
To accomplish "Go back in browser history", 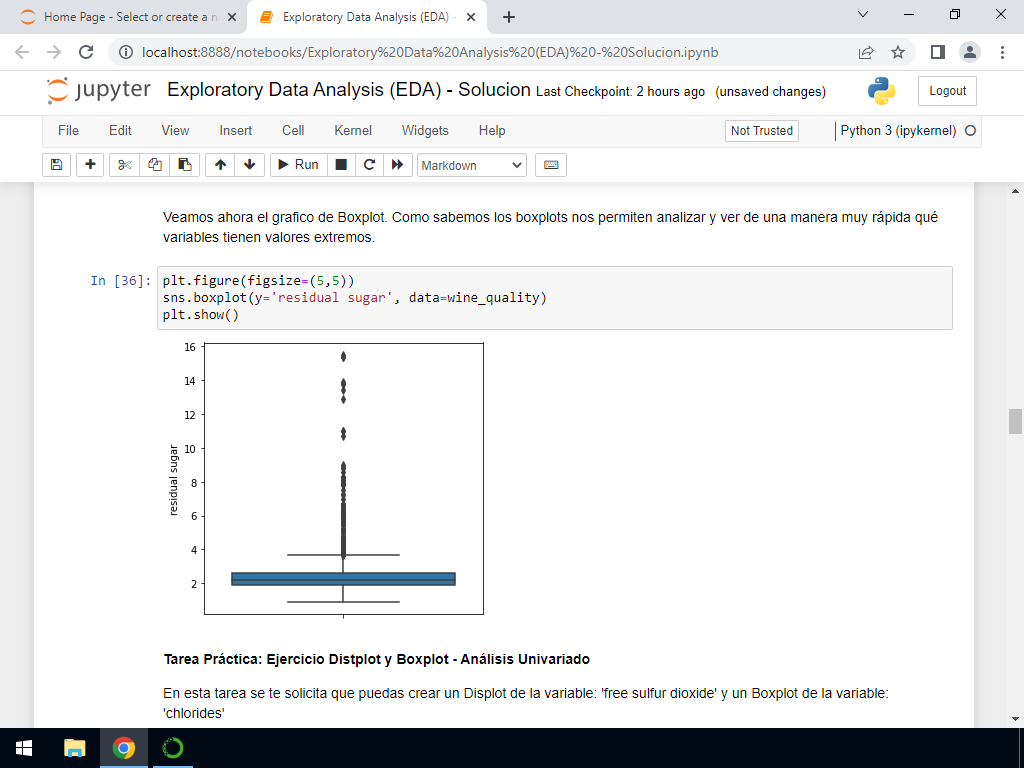I will point(22,52).
